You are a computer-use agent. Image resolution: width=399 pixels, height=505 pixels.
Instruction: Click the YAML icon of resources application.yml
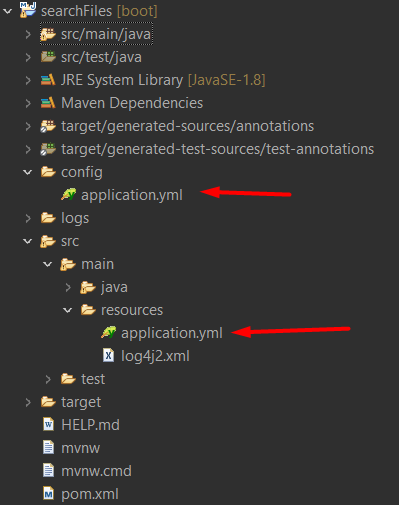tap(109, 333)
